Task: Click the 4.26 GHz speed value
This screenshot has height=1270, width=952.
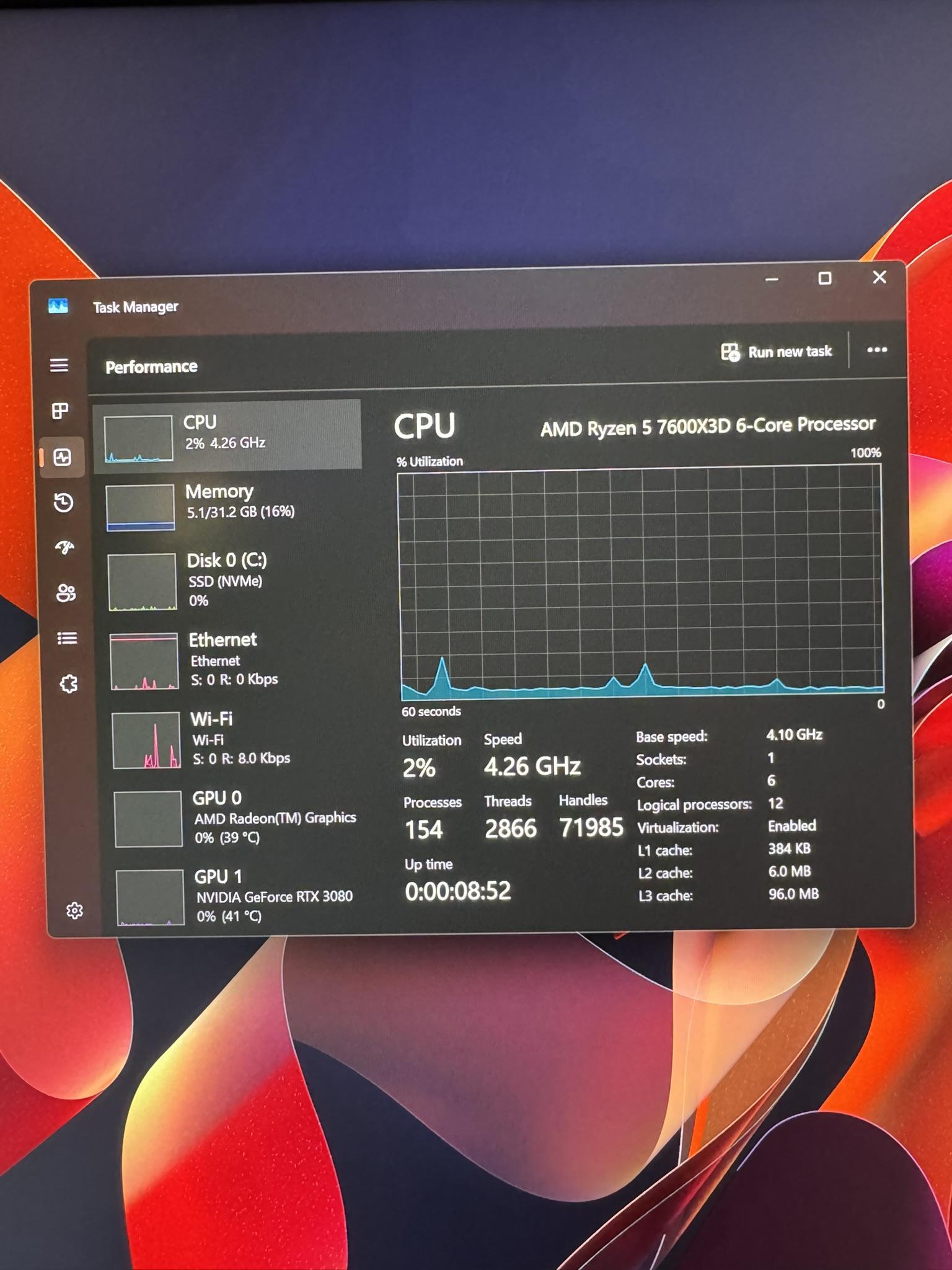Action: coord(532,766)
